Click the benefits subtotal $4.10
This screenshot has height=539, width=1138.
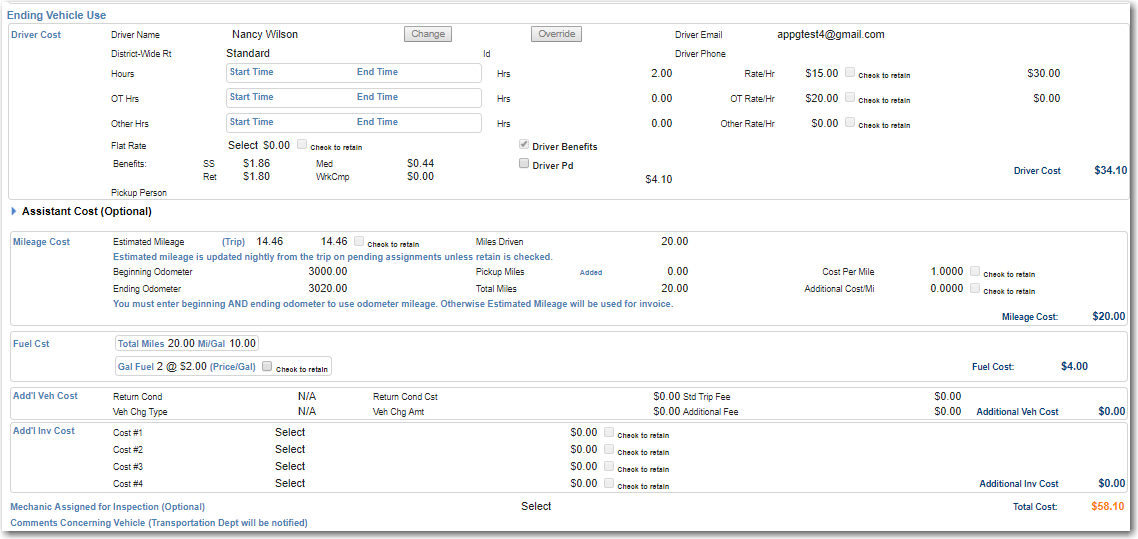658,179
